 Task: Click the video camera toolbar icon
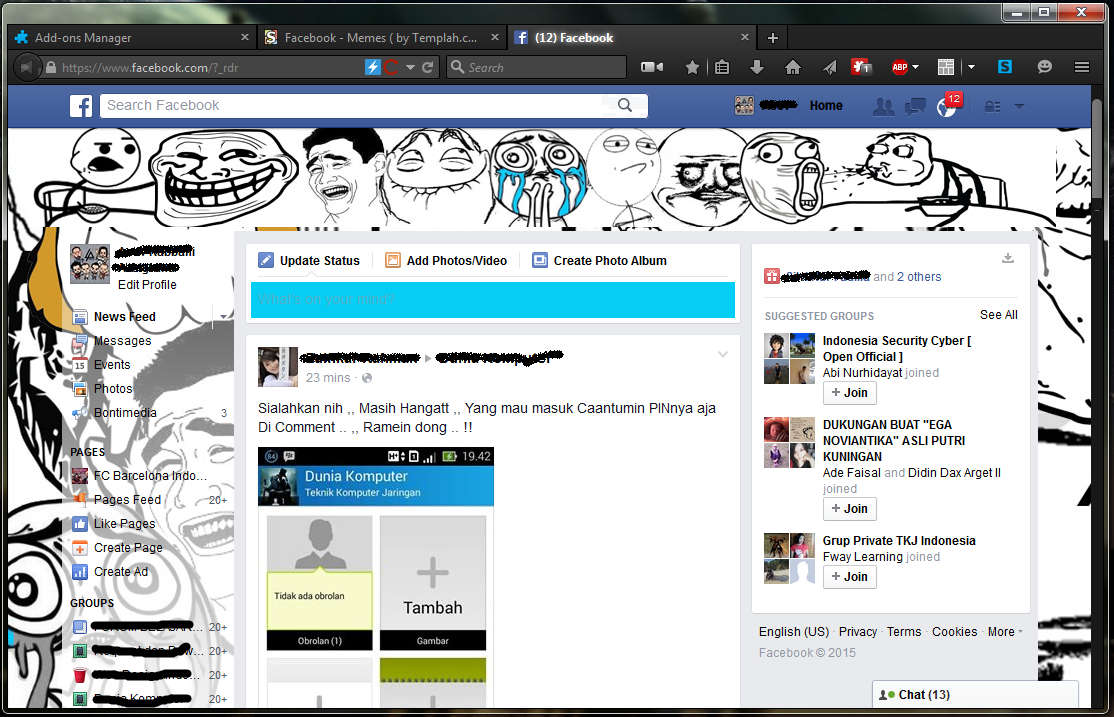[x=651, y=67]
